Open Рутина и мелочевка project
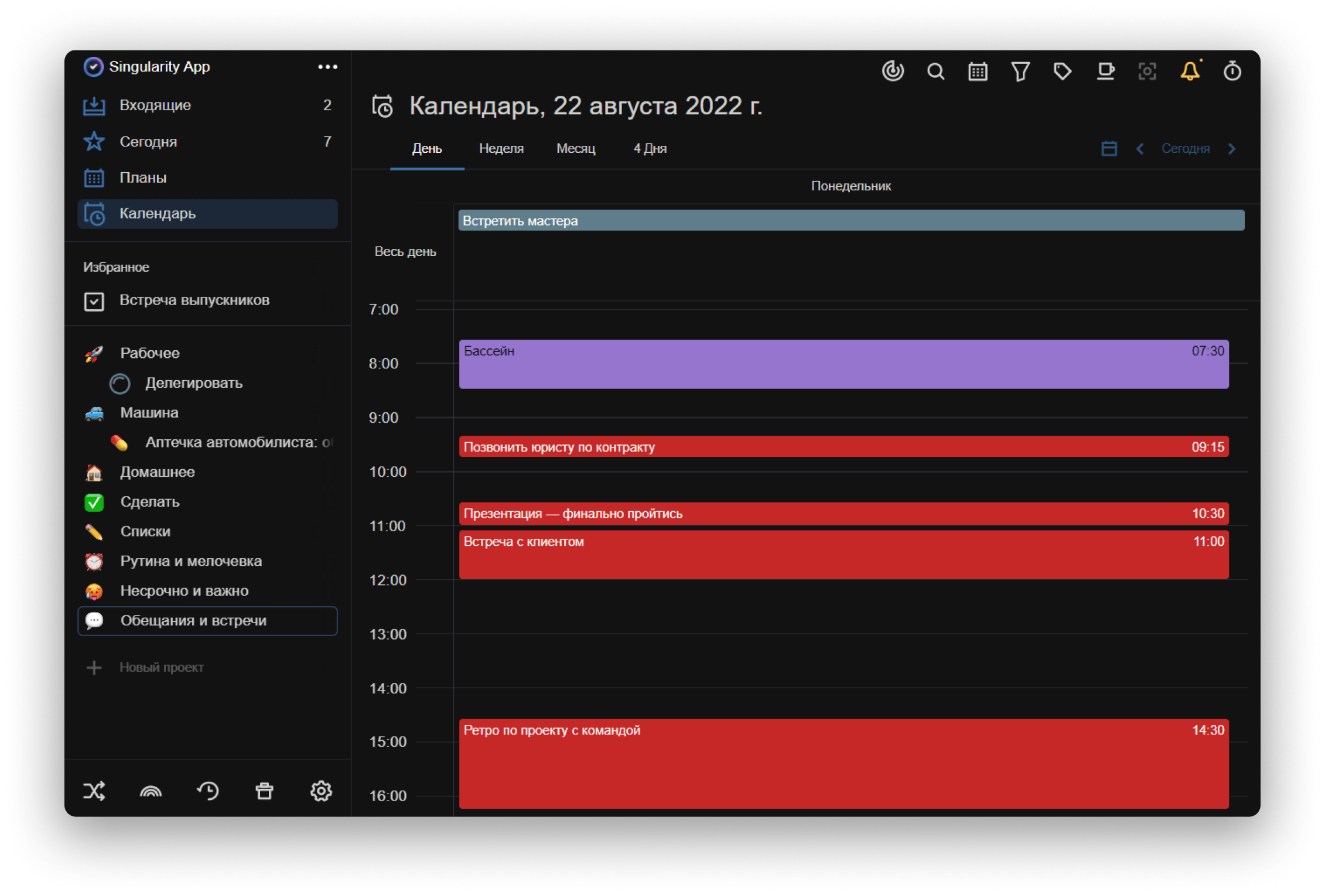 pyautogui.click(x=207, y=562)
